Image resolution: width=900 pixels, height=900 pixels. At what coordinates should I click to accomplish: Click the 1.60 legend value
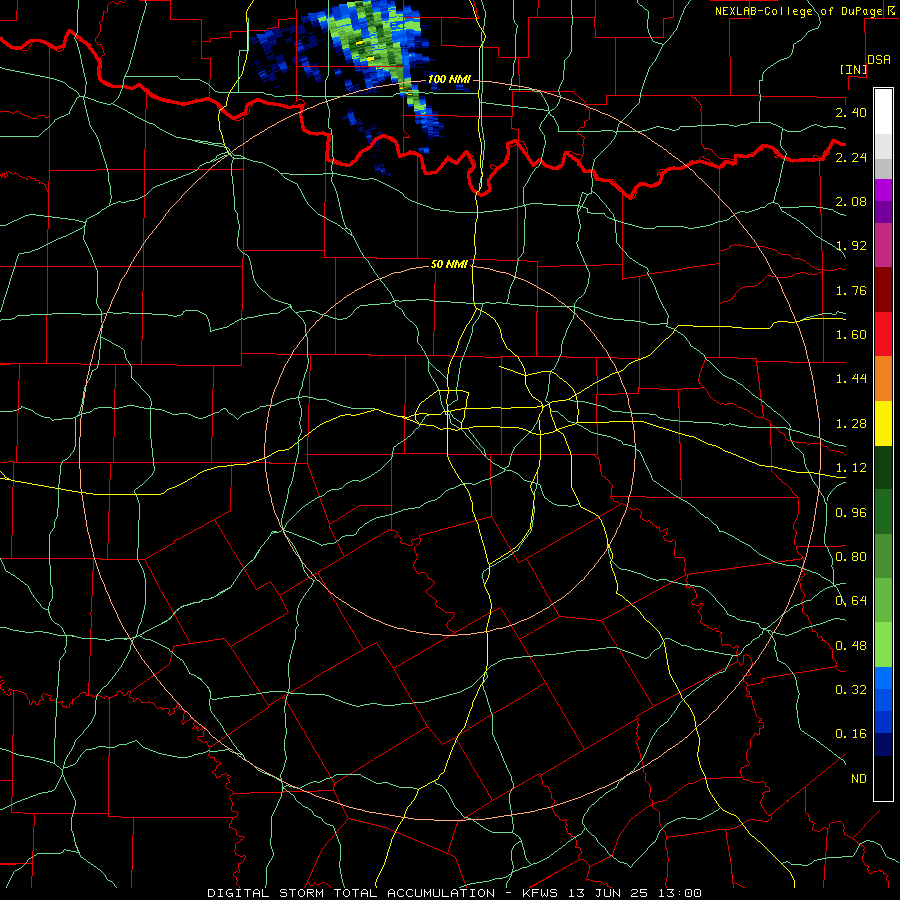coord(851,335)
